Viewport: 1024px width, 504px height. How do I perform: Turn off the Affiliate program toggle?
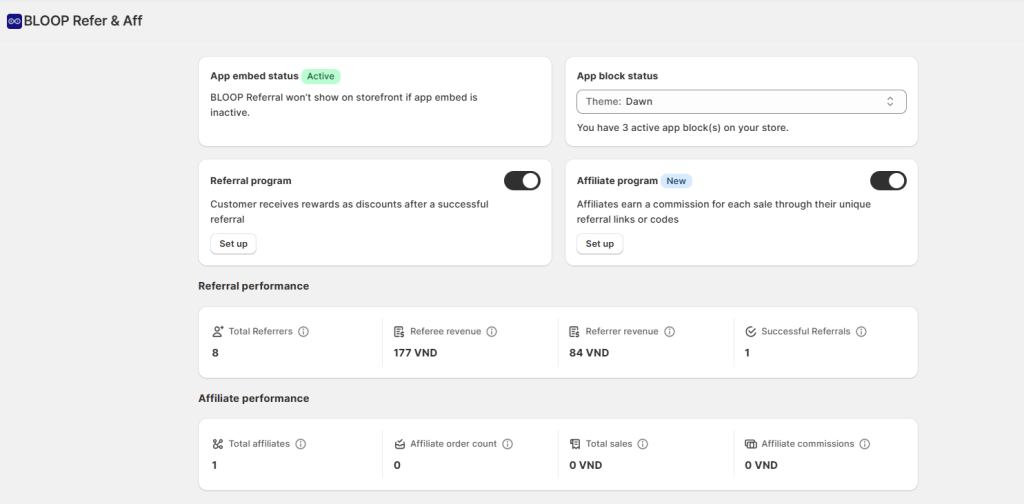tap(888, 181)
